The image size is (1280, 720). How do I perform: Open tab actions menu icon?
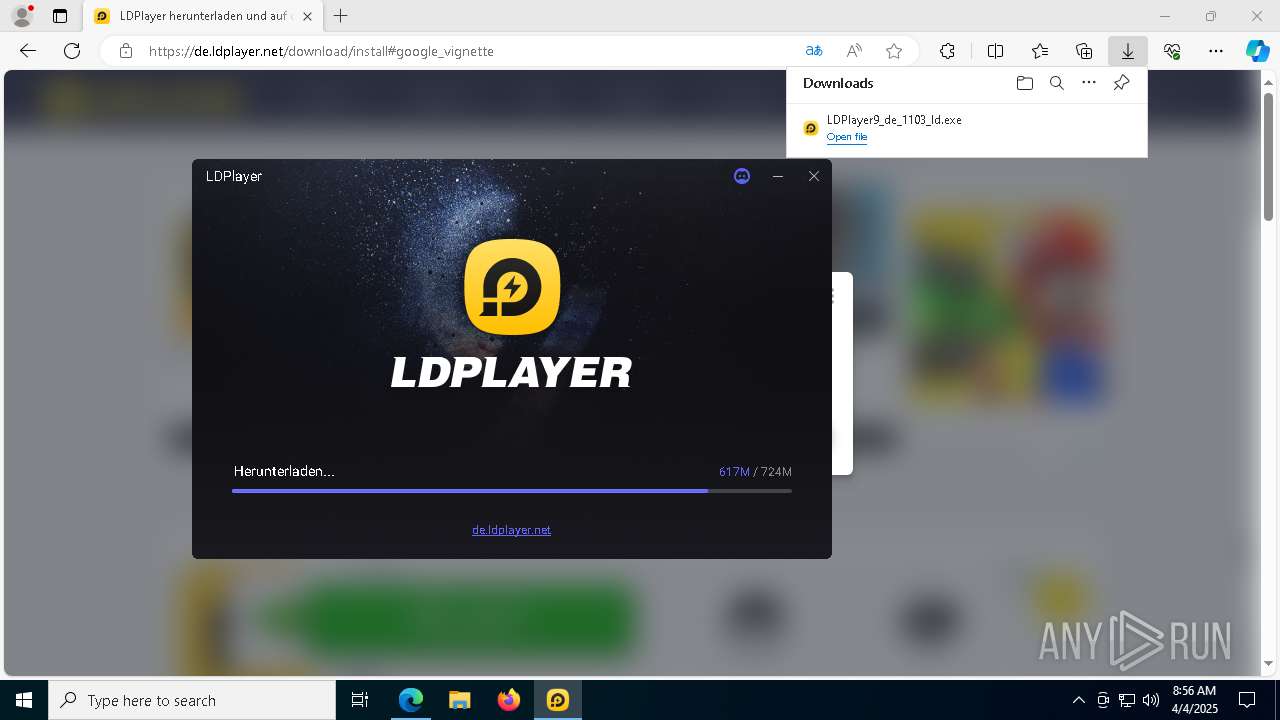click(60, 16)
